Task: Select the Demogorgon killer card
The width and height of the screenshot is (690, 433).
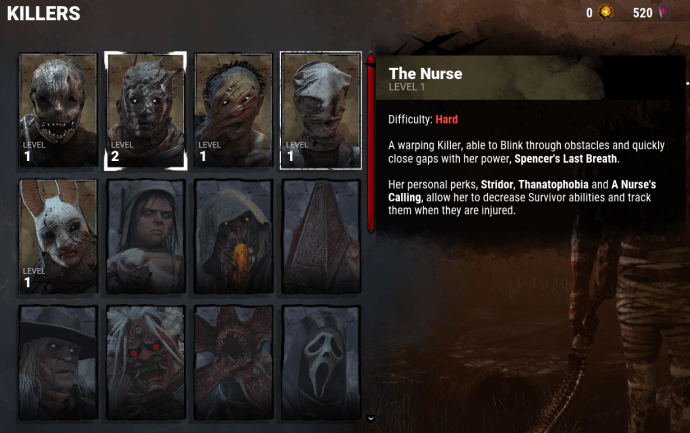Action: point(233,363)
